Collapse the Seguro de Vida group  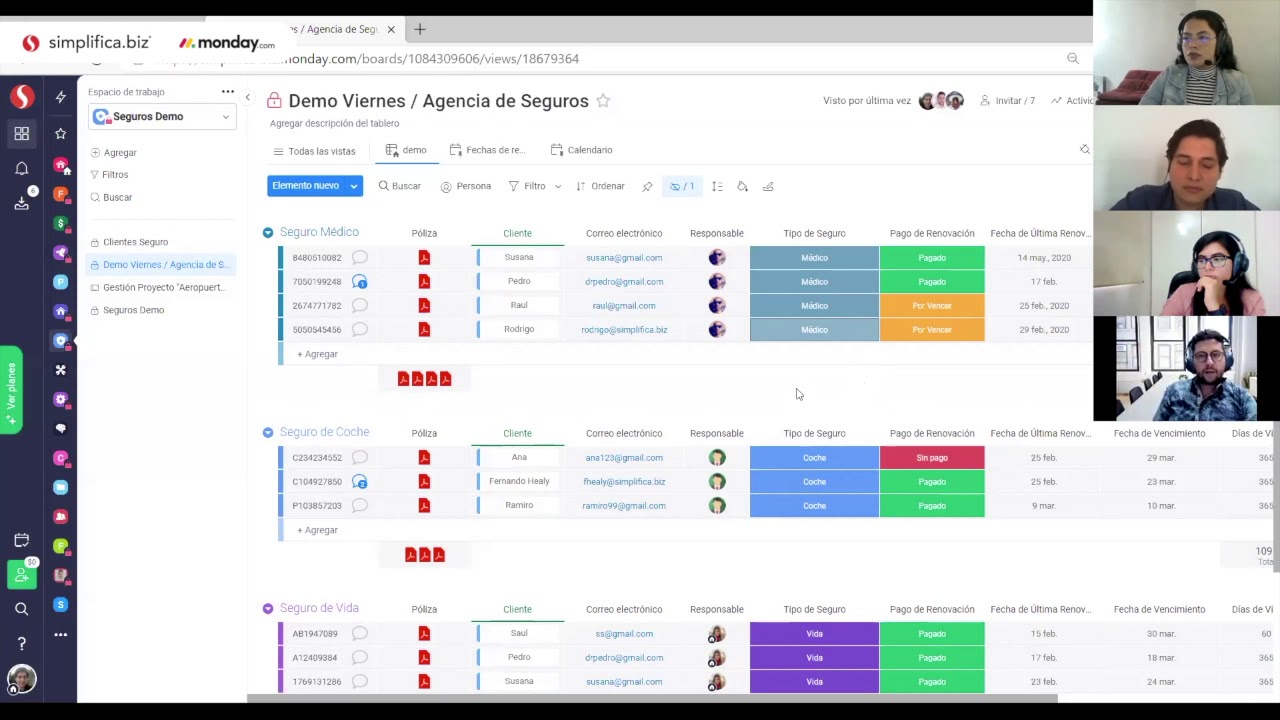[x=268, y=609]
